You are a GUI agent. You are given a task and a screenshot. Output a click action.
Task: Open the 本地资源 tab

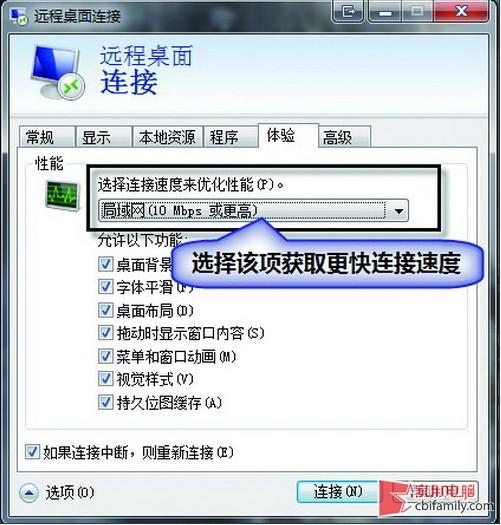click(x=167, y=137)
